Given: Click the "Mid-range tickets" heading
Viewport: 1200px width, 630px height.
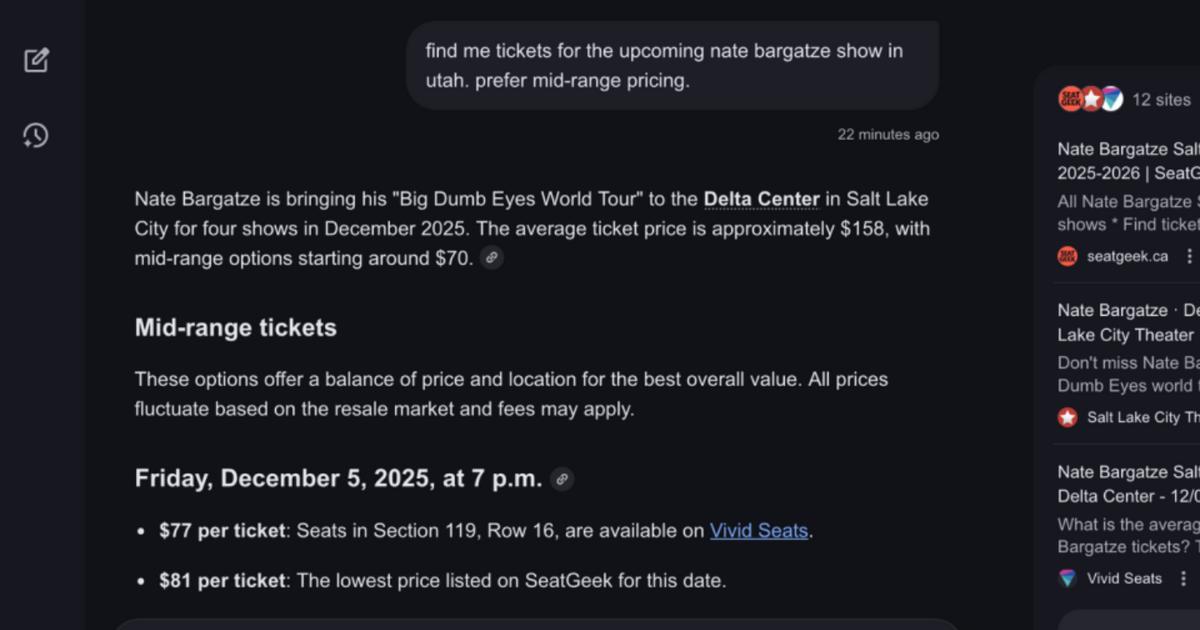Looking at the screenshot, I should click(x=236, y=328).
